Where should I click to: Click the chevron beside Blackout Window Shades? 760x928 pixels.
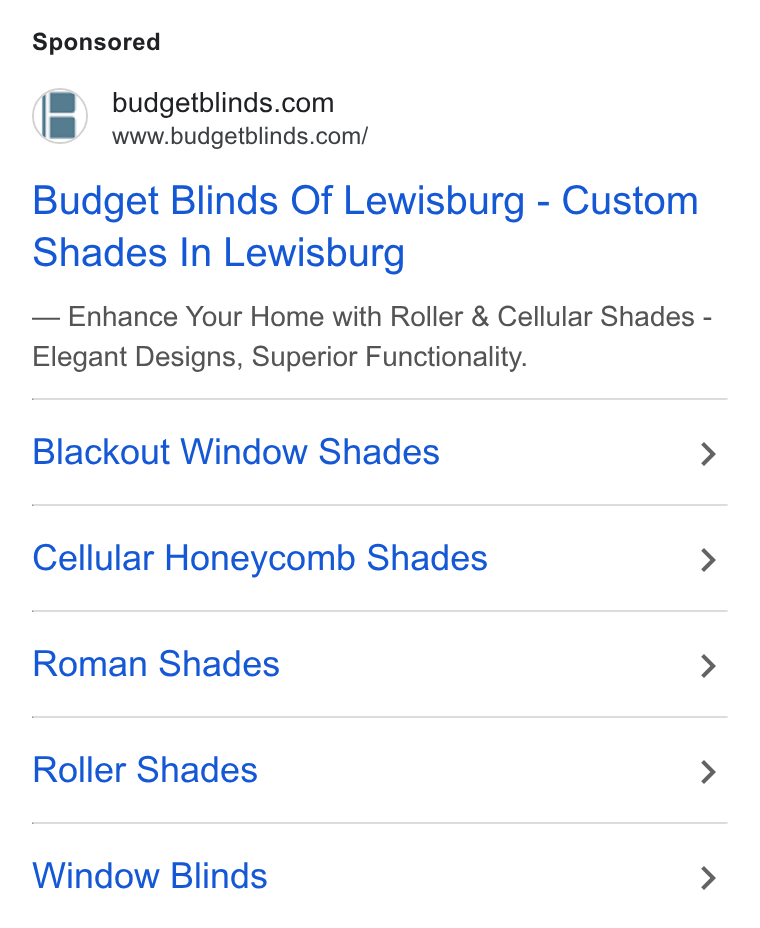tap(708, 454)
